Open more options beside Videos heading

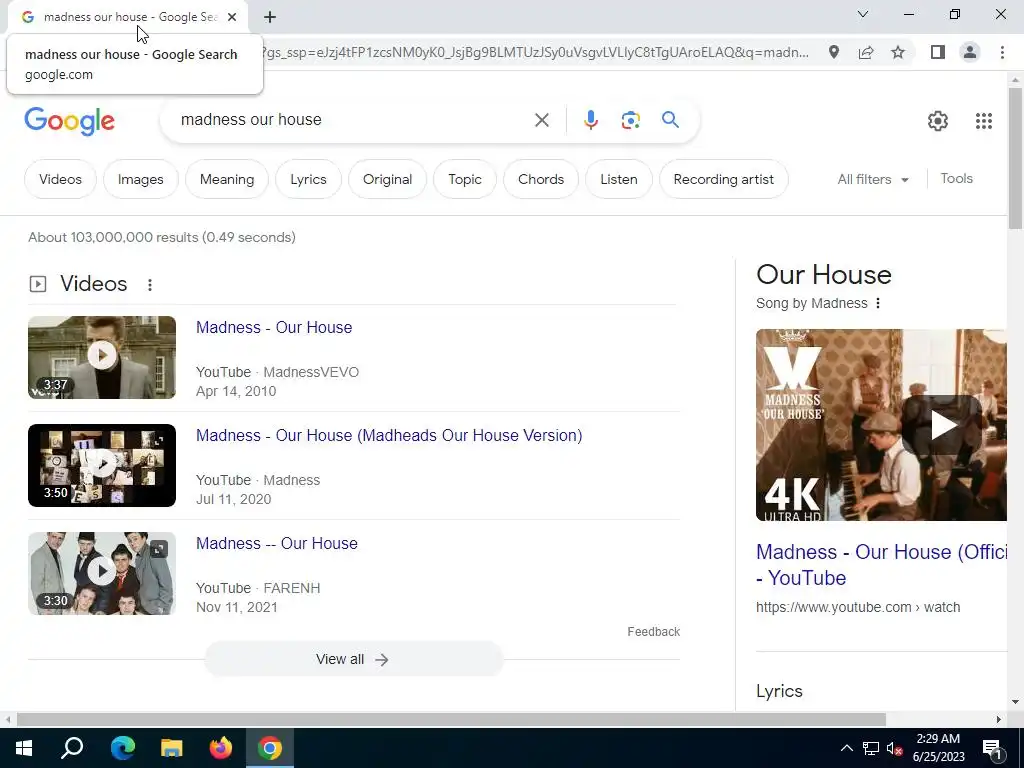click(150, 285)
